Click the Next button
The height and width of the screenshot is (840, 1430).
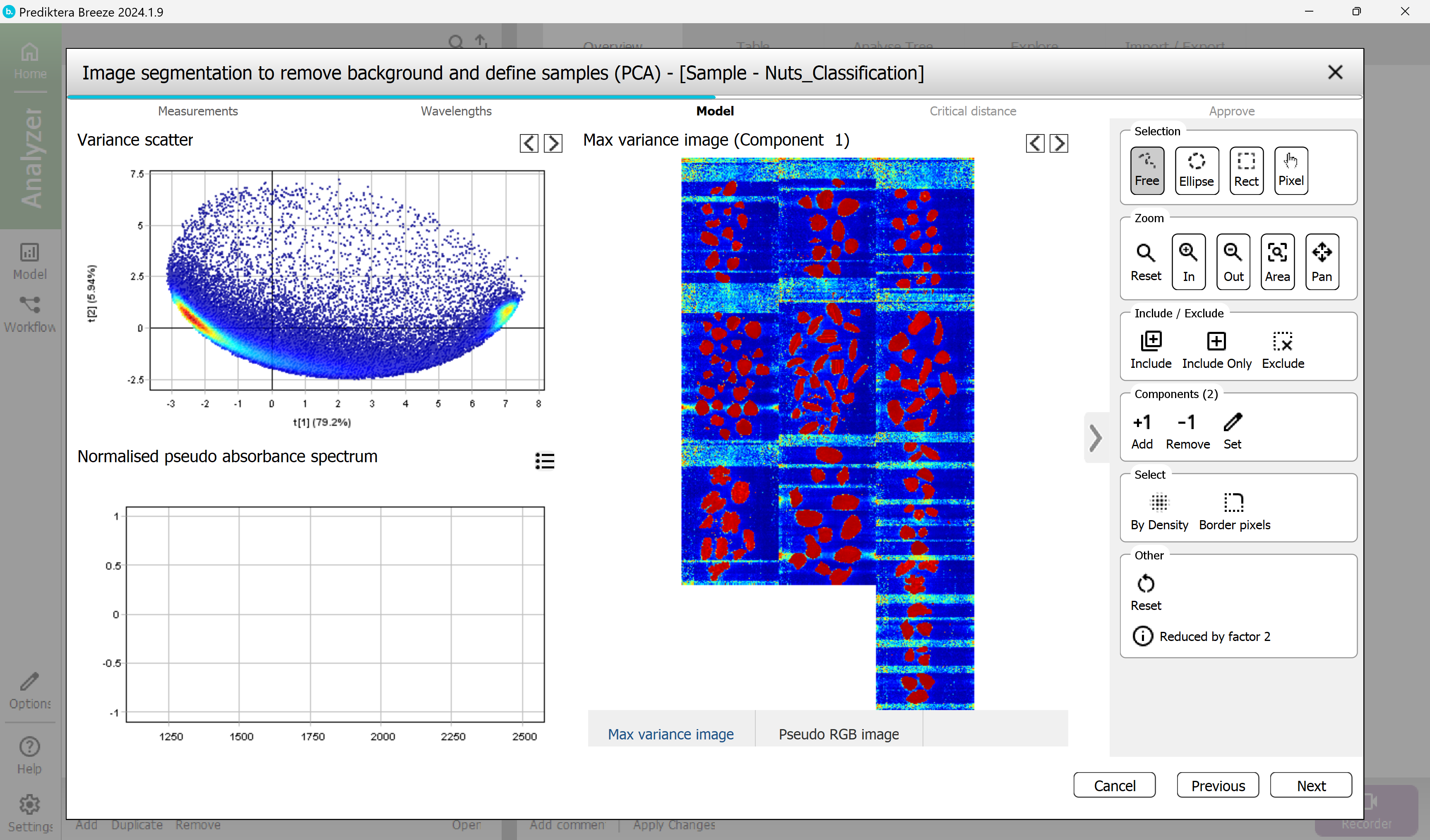pyautogui.click(x=1311, y=785)
